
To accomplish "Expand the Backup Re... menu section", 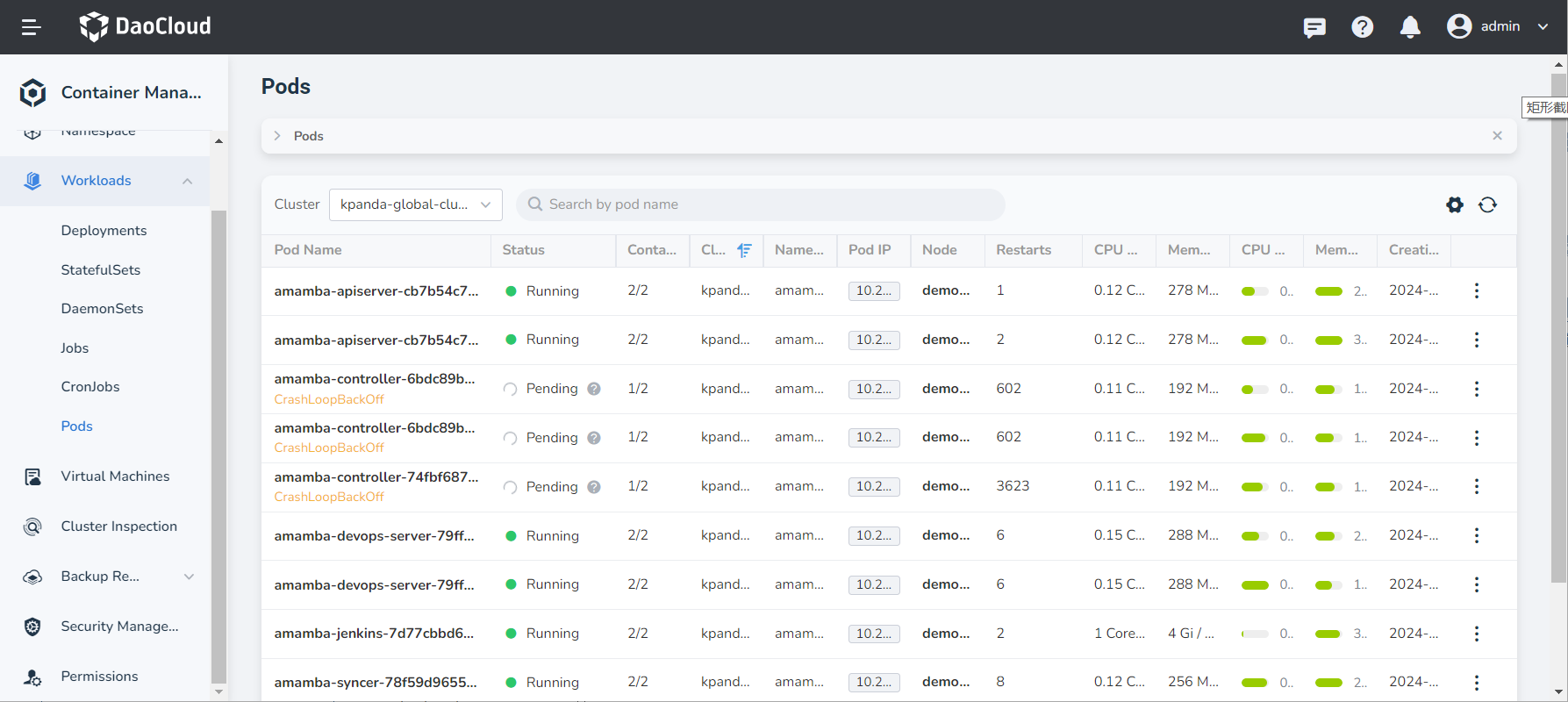I will coord(189,577).
